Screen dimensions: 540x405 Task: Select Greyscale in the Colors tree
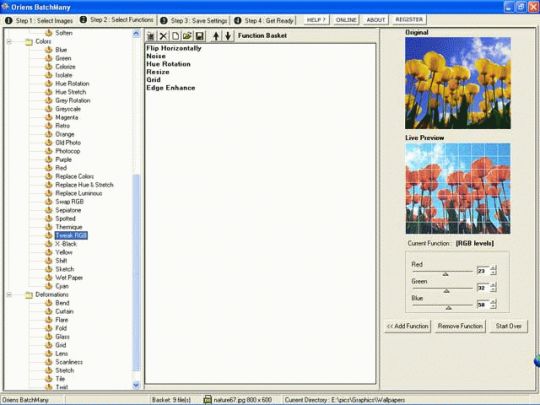68,109
